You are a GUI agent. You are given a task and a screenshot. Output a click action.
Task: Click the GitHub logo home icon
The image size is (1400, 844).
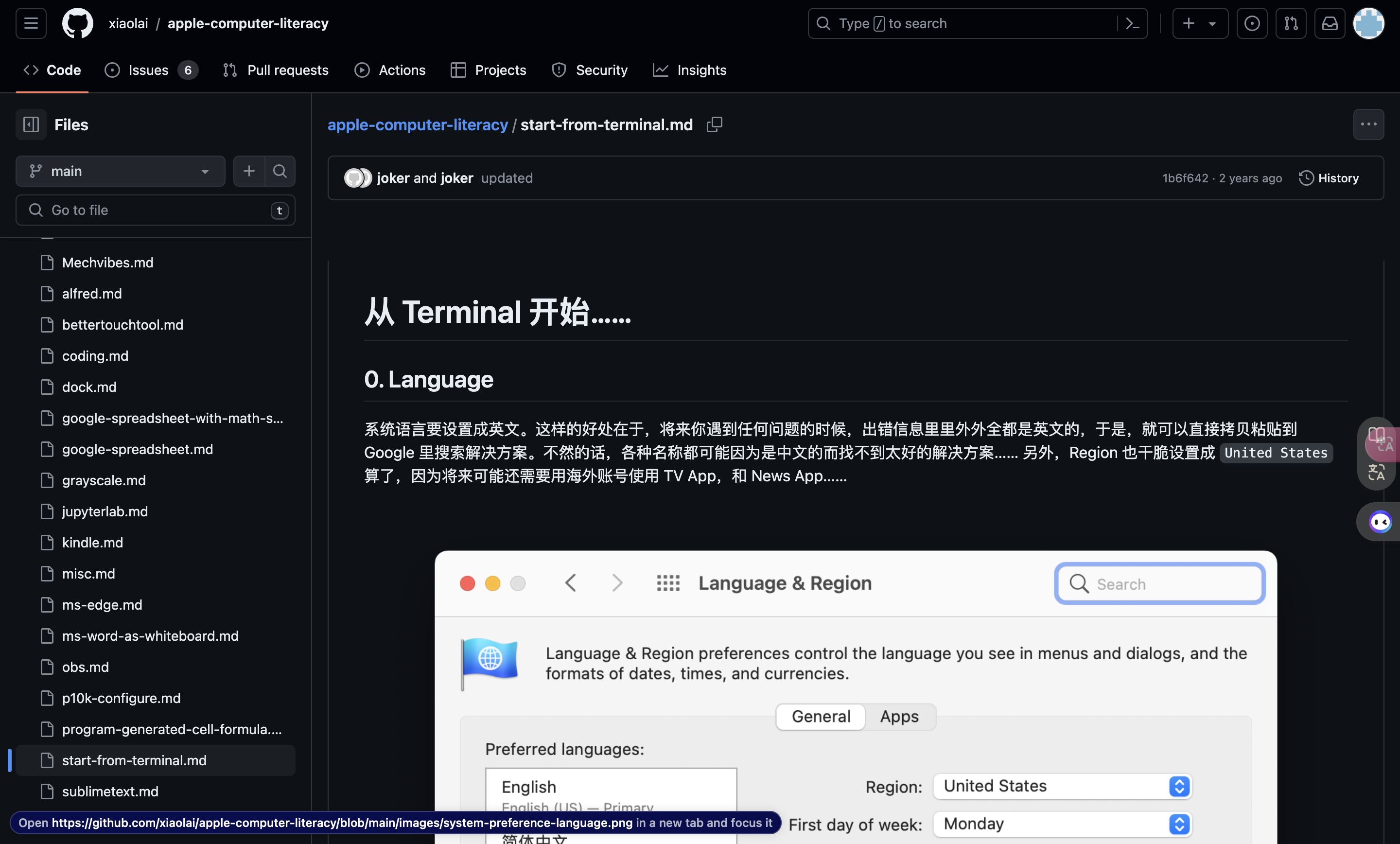pos(77,23)
